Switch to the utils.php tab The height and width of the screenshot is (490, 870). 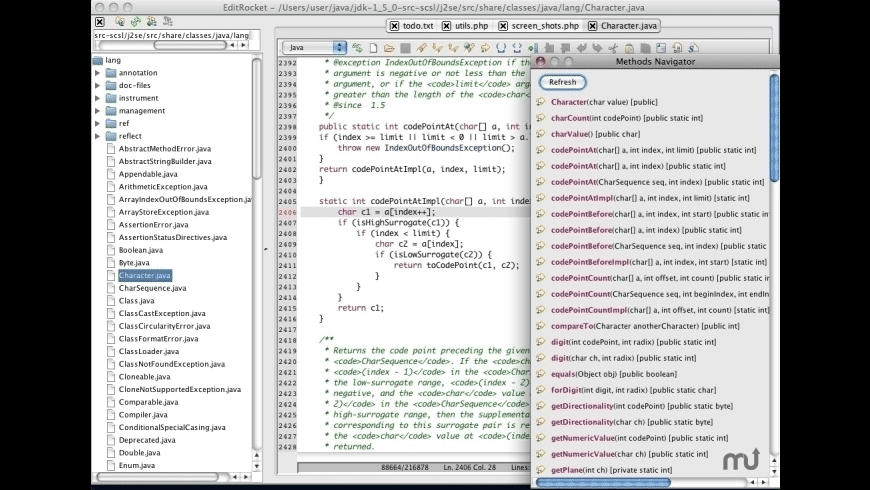472,26
